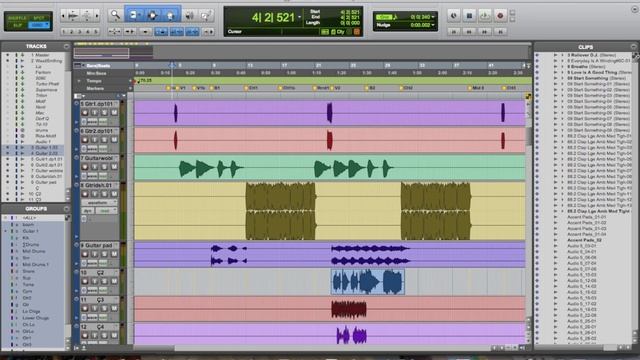Record-enable the C3 track
Screen dimensions: 640x360
(x=85, y=308)
